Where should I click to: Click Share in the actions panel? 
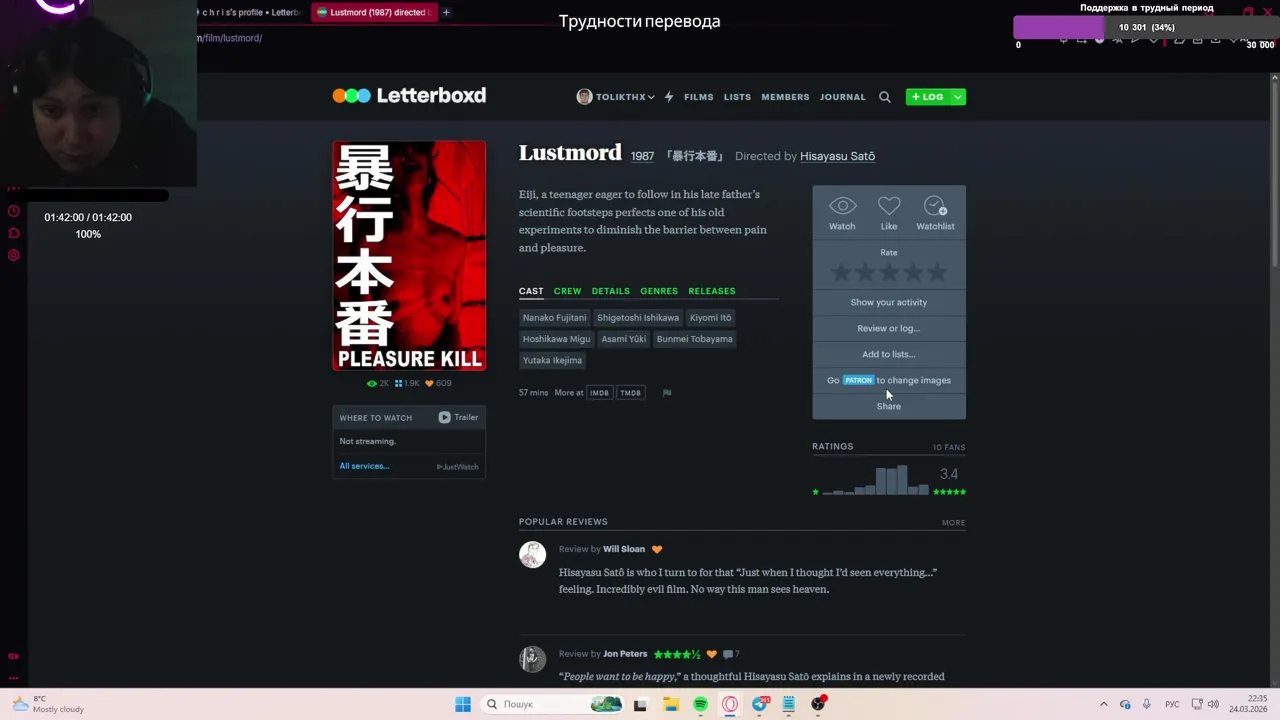889,406
